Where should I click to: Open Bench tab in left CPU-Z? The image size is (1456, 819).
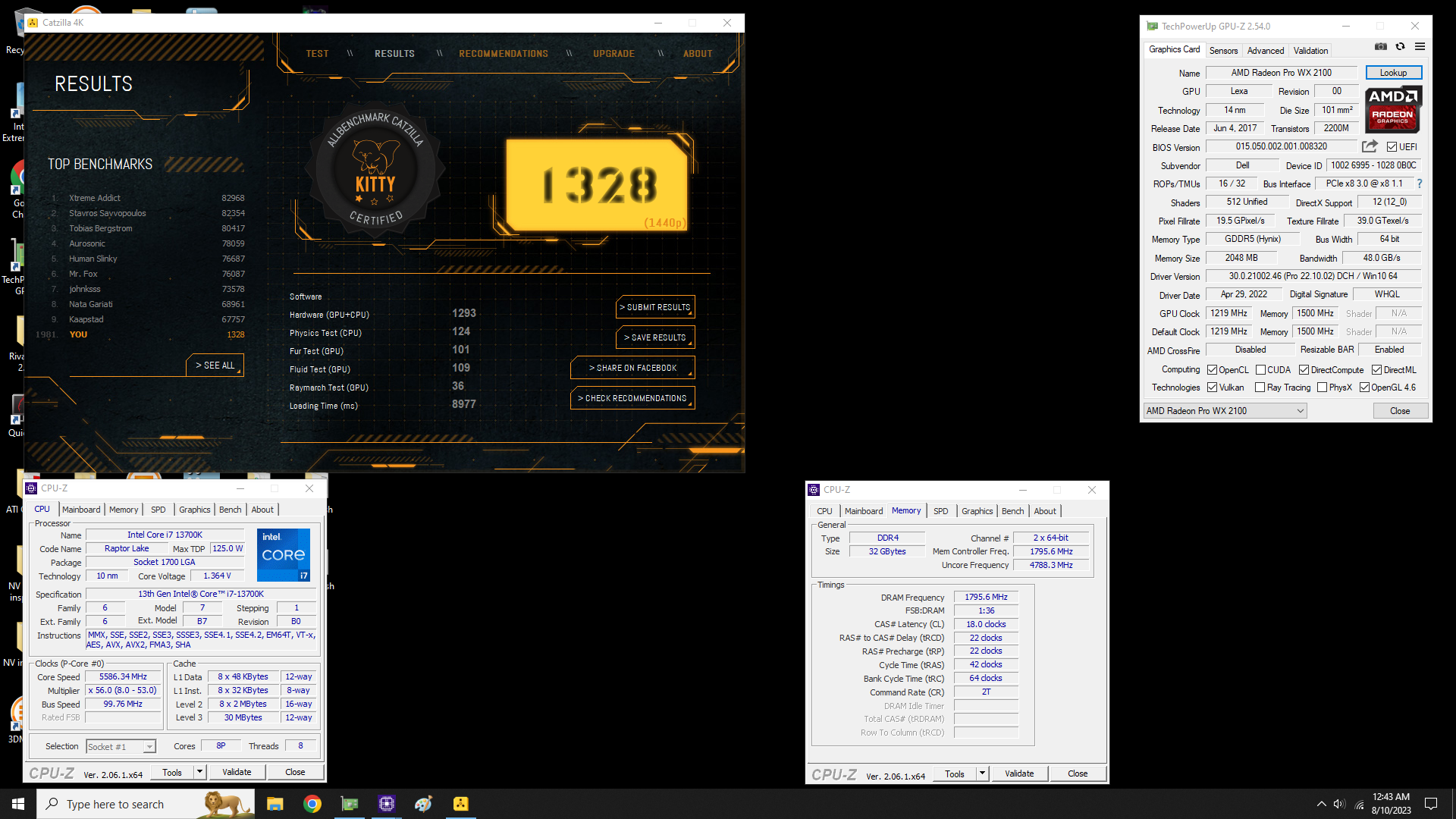[230, 510]
